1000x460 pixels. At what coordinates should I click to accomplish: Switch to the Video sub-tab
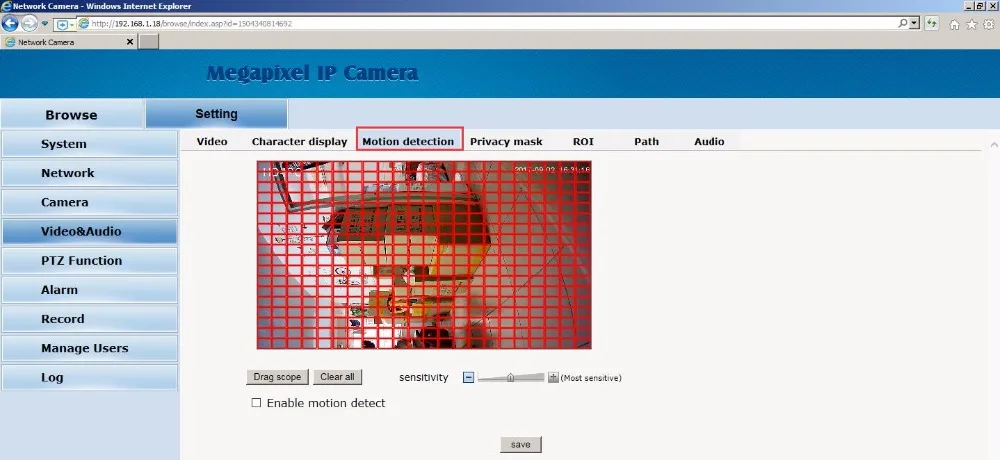click(212, 142)
